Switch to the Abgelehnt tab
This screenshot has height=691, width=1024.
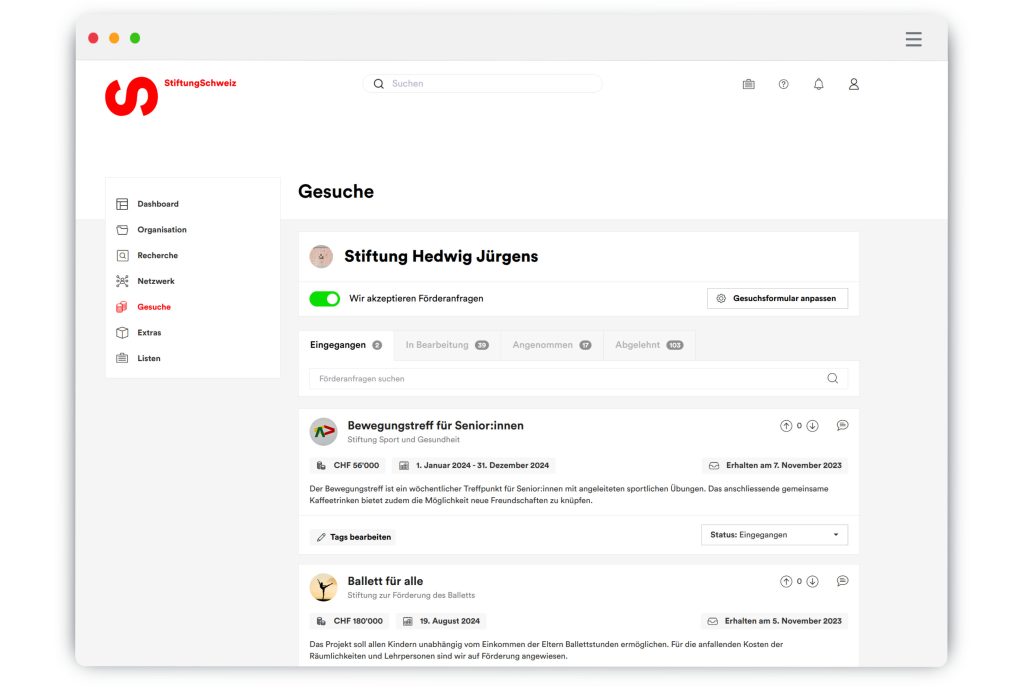[648, 345]
